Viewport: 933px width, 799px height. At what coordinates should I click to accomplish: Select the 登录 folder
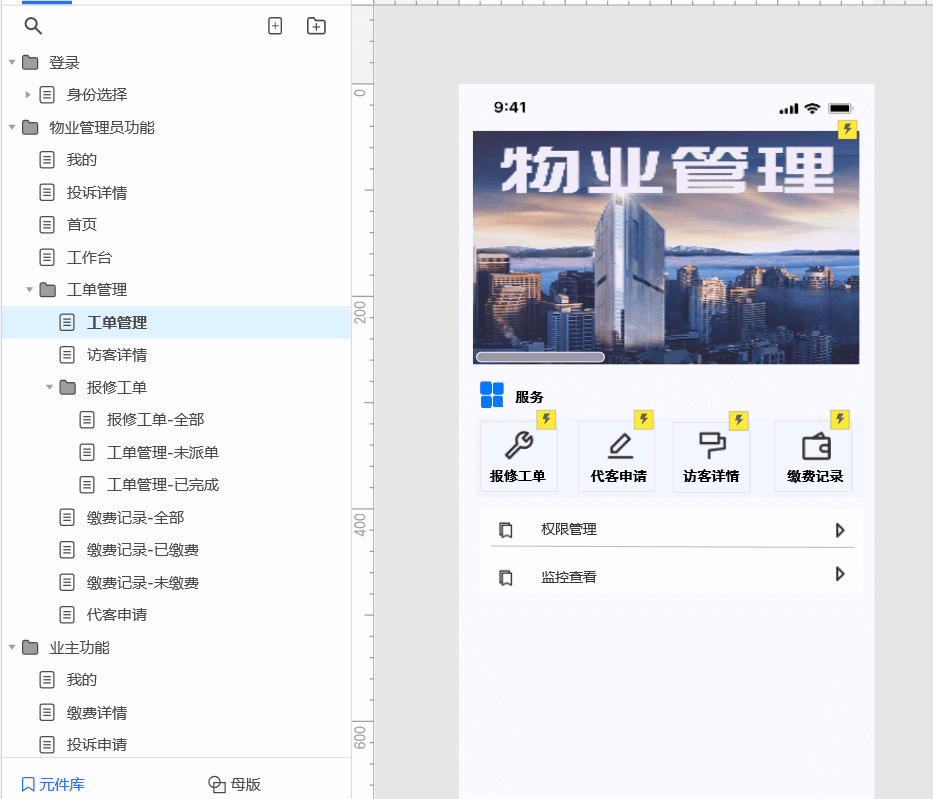[x=64, y=62]
